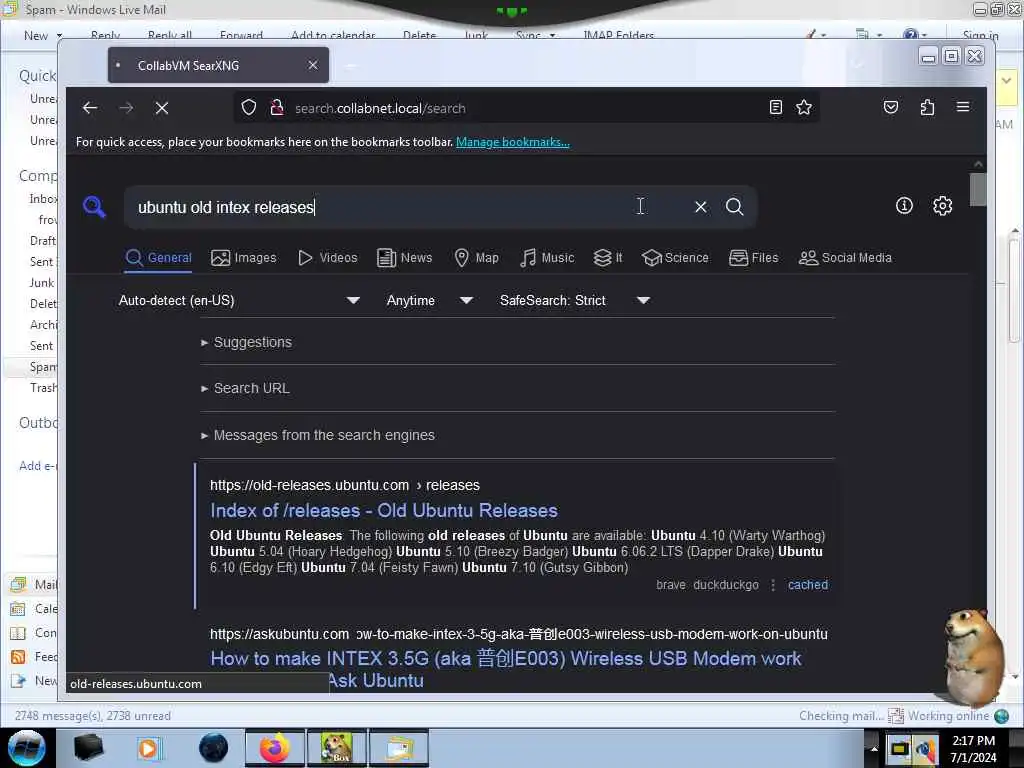
Task: Click the result options three-dot button
Action: (x=773, y=585)
